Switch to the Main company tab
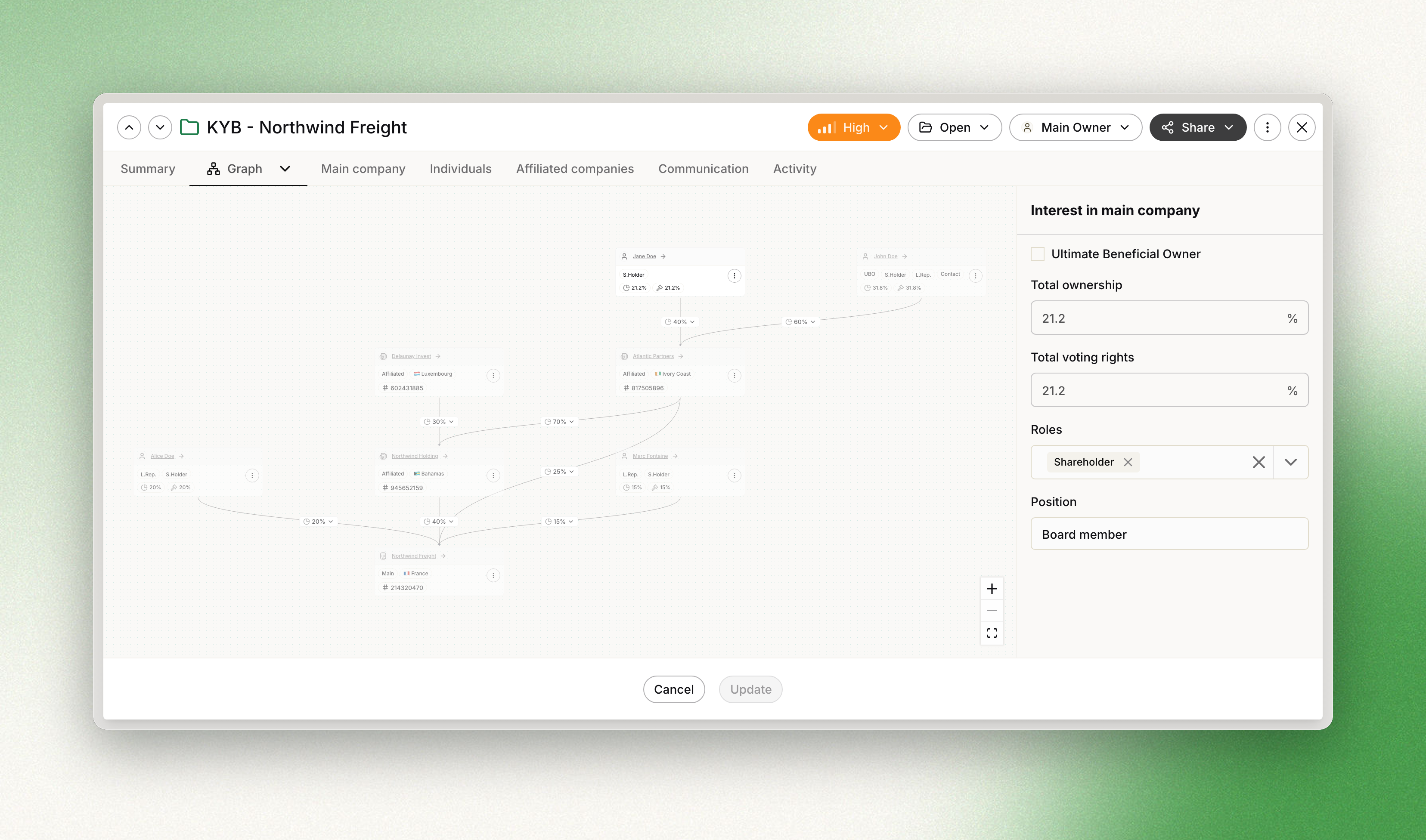This screenshot has height=840, width=1426. 363,169
